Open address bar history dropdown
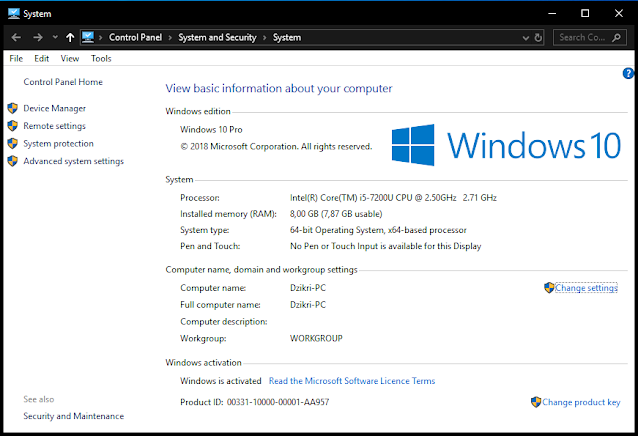The image size is (638, 436). coord(526,38)
